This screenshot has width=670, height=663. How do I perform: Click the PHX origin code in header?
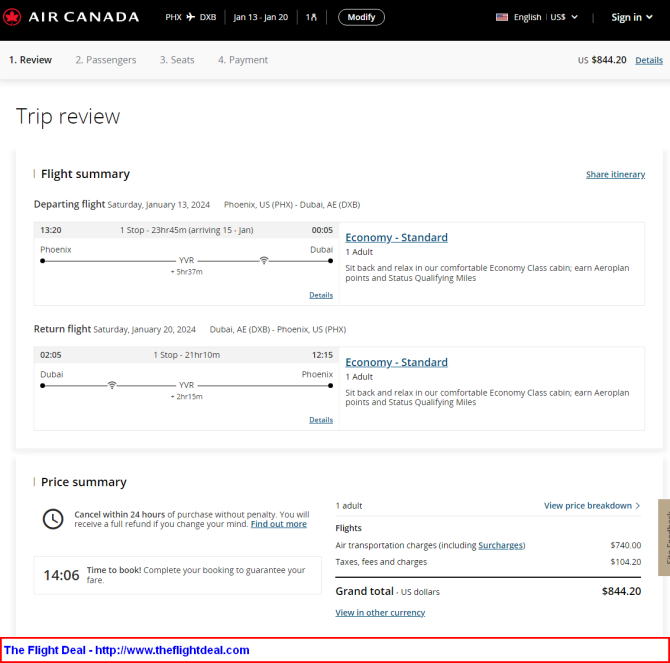point(173,17)
